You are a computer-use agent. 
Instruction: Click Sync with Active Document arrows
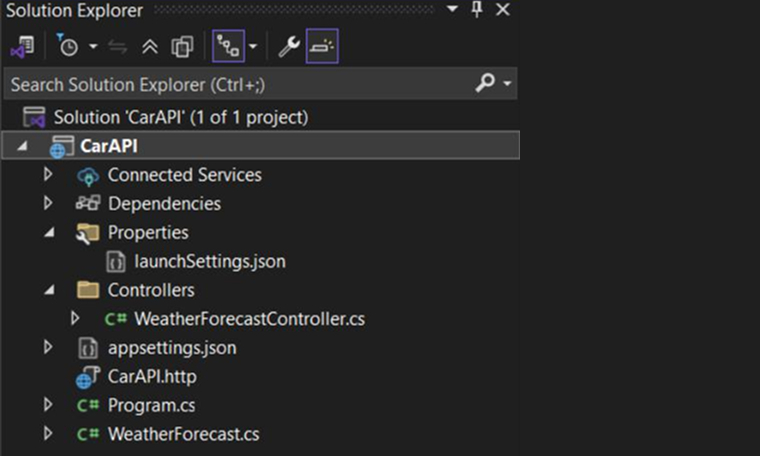118,47
